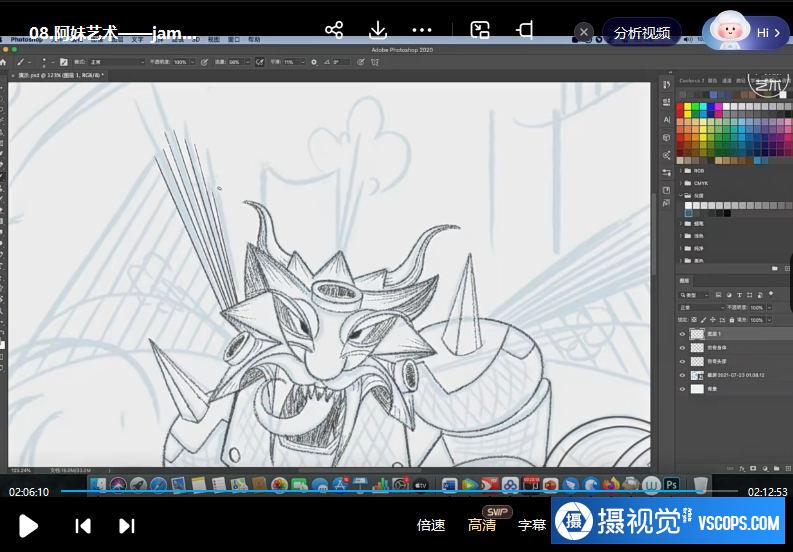The image size is (793, 552).
Task: Open the Properties panel icon in side strip
Action: coord(666,102)
